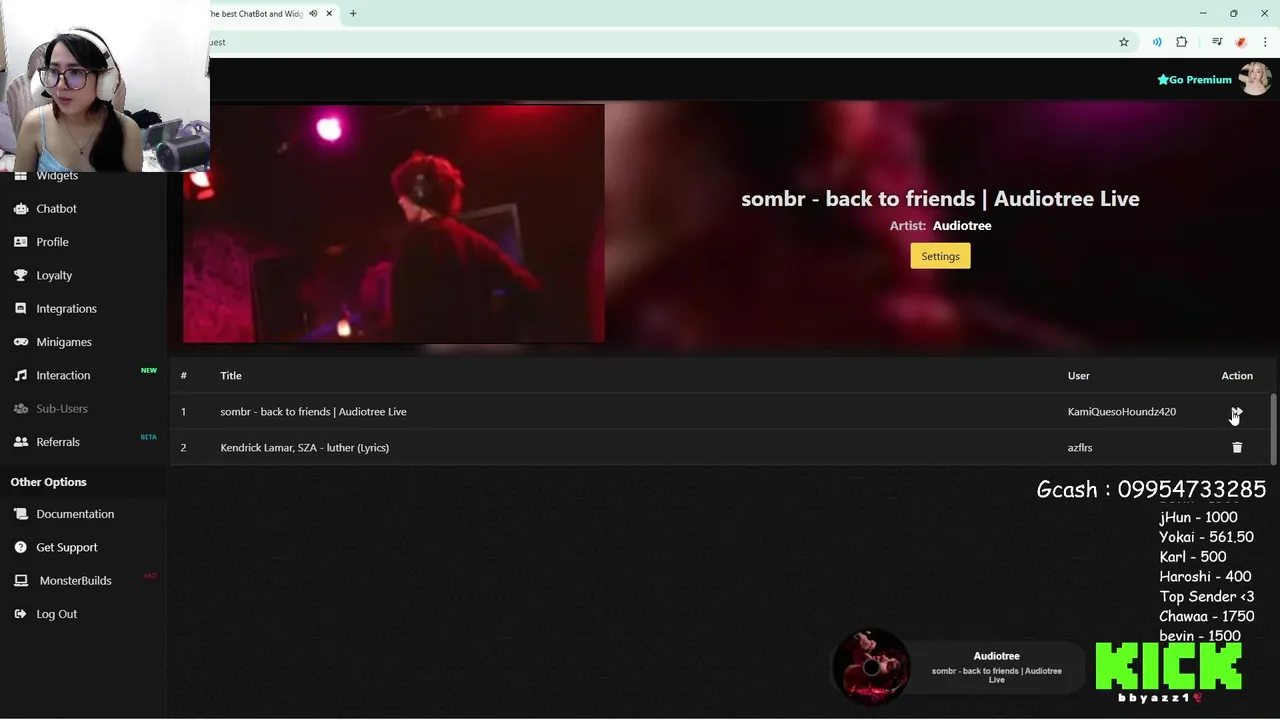Open the Interaction music note icon
This screenshot has width=1280, height=720.
[21, 375]
